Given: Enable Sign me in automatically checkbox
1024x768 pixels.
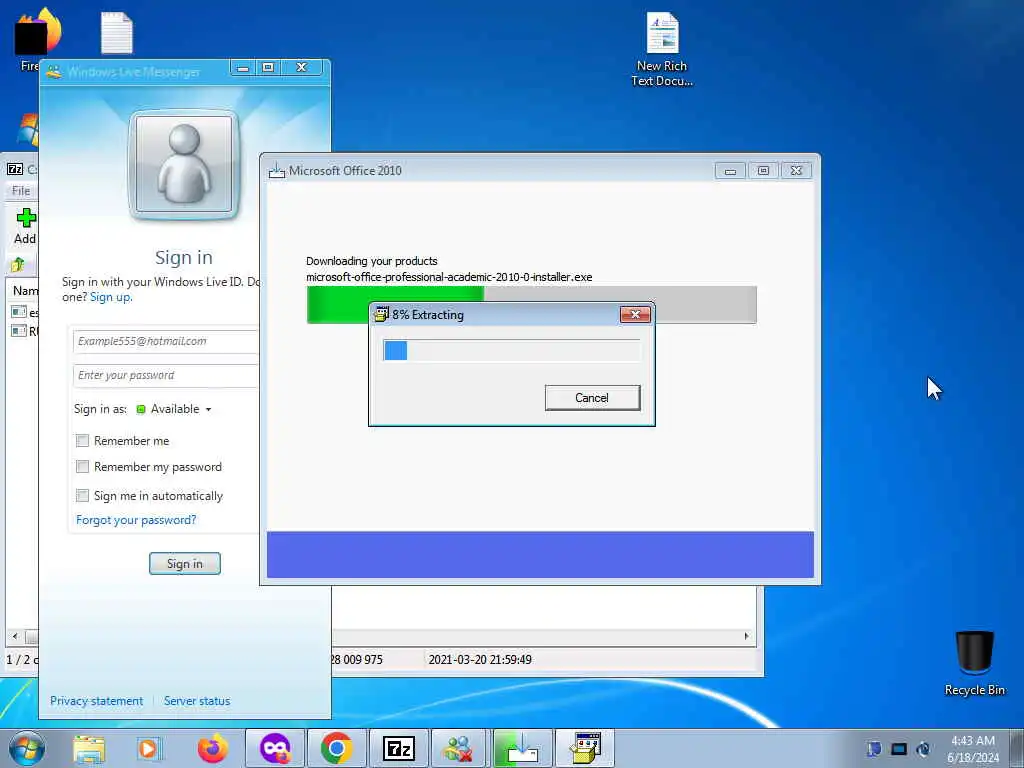Looking at the screenshot, I should 82,496.
